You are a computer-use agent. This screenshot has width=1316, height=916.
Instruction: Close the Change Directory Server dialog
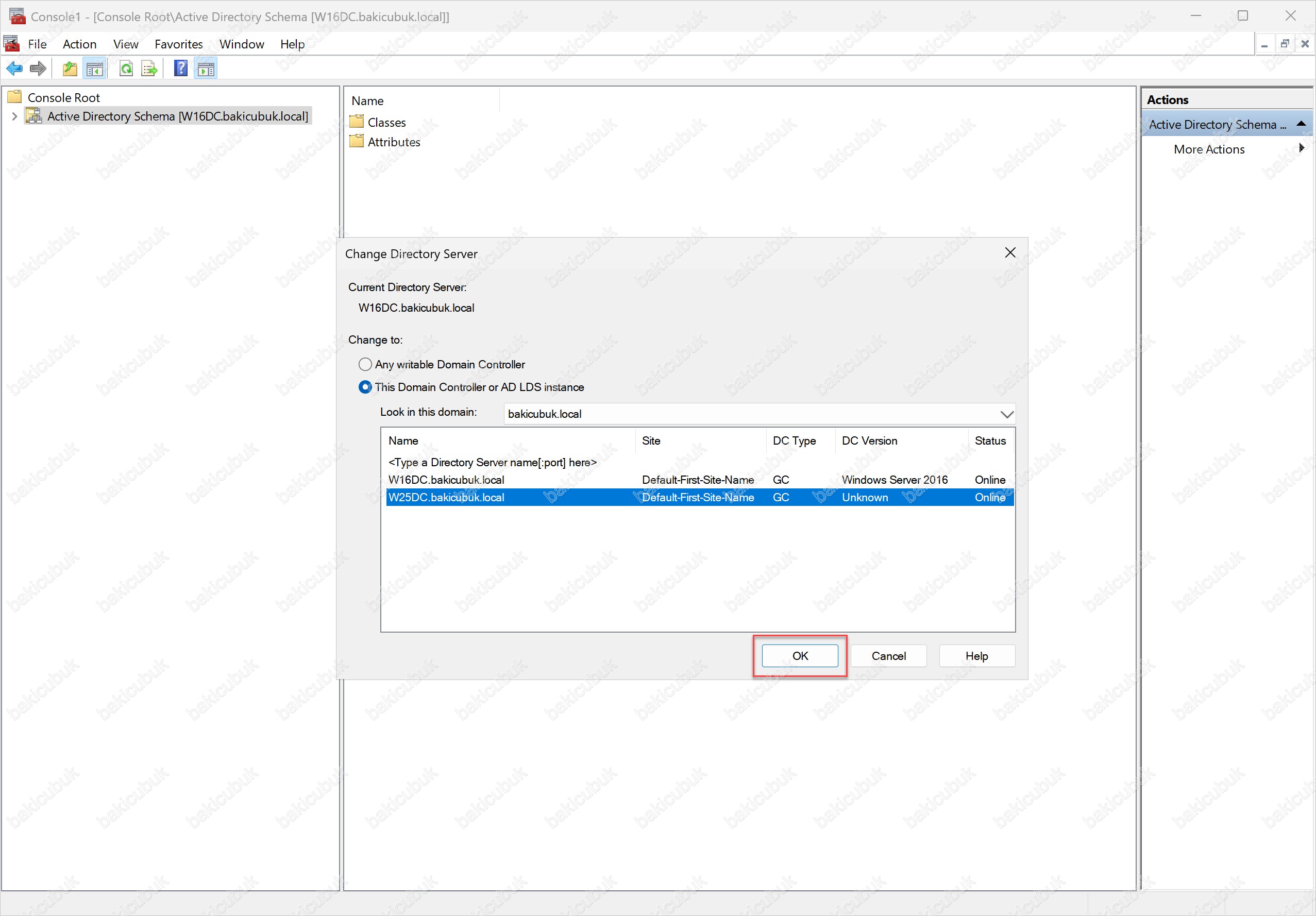(1010, 253)
